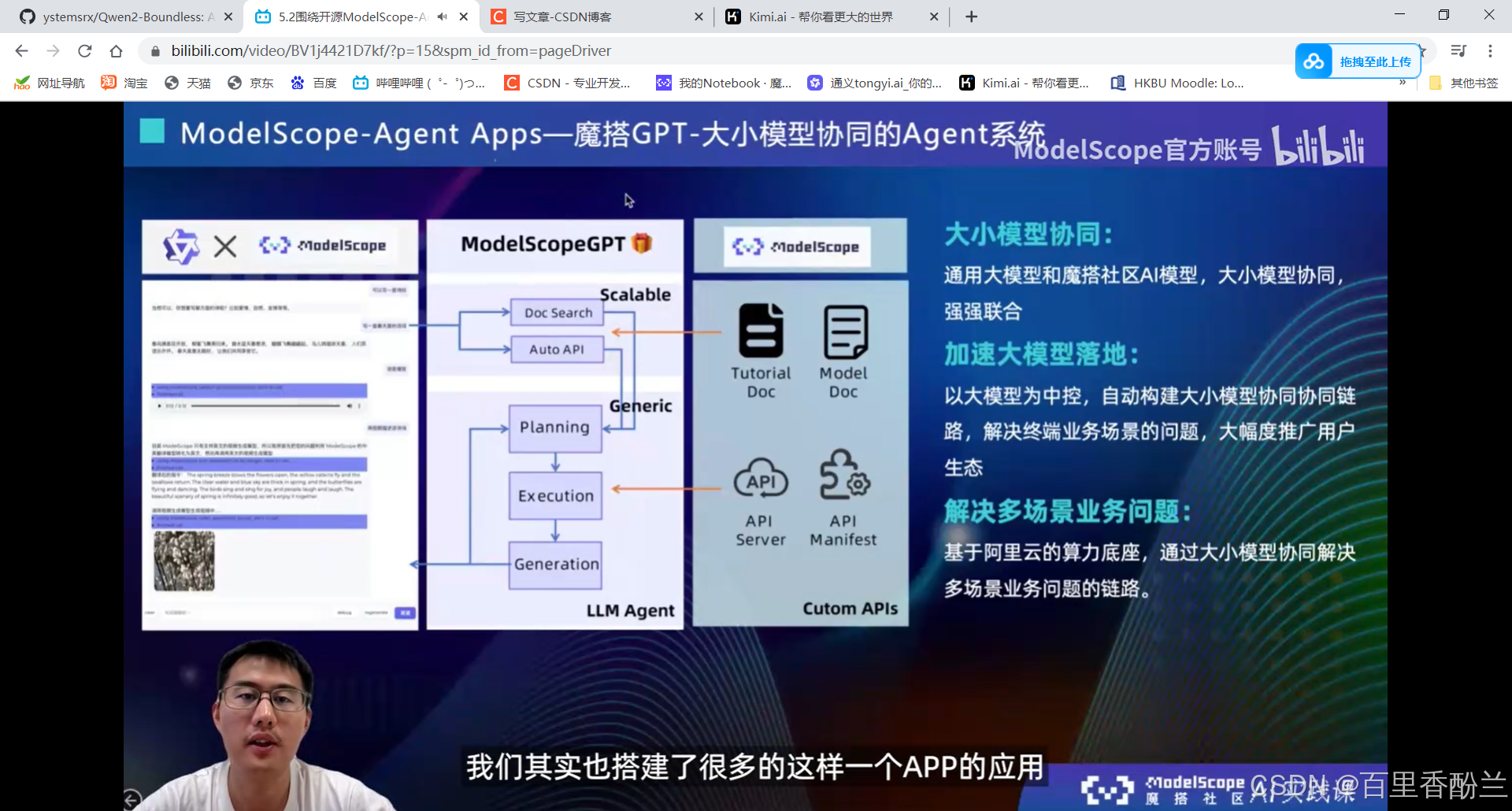Restore down the browser window
Viewport: 1512px width, 811px height.
[x=1443, y=15]
